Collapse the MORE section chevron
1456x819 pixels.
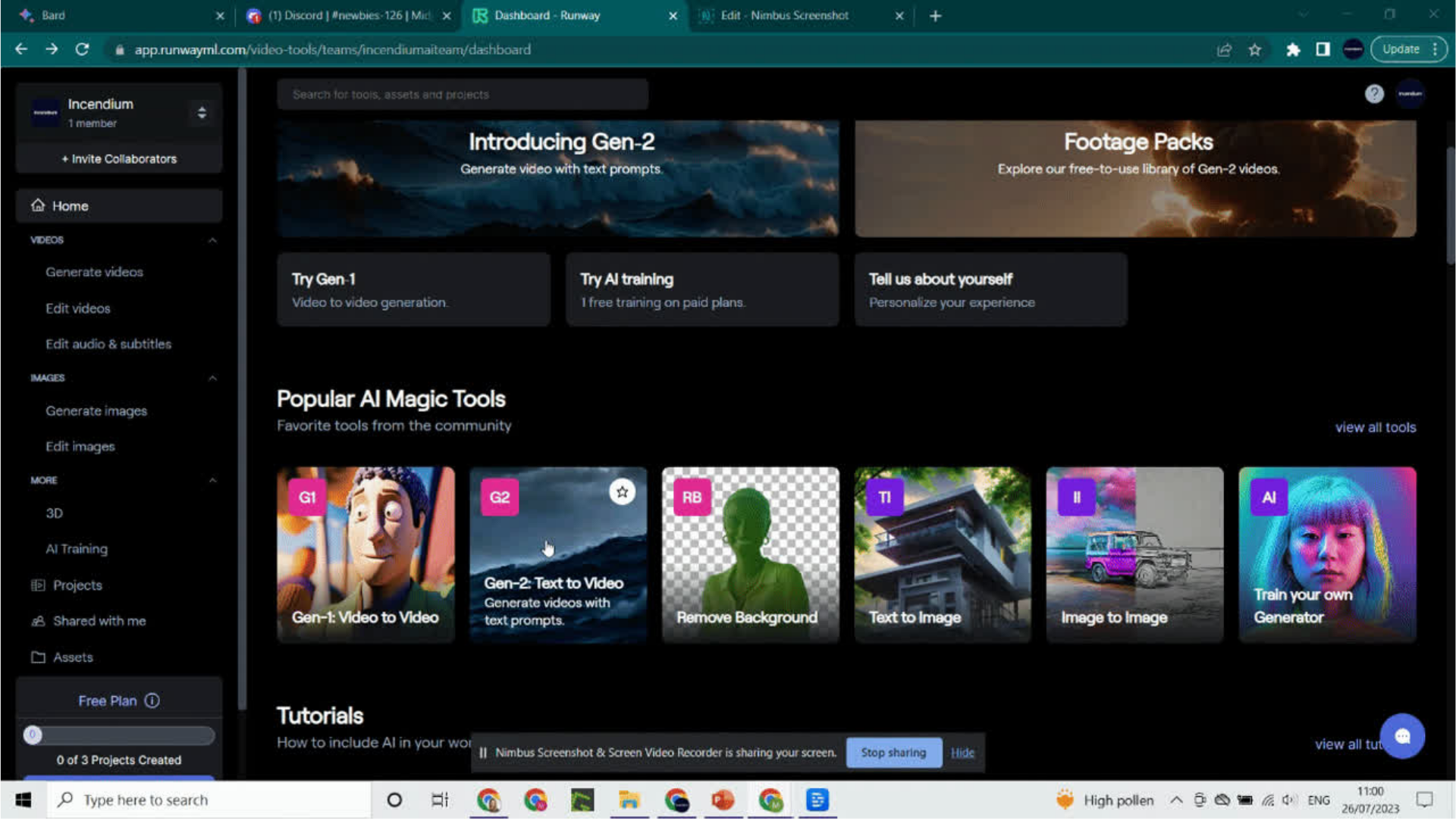point(212,481)
